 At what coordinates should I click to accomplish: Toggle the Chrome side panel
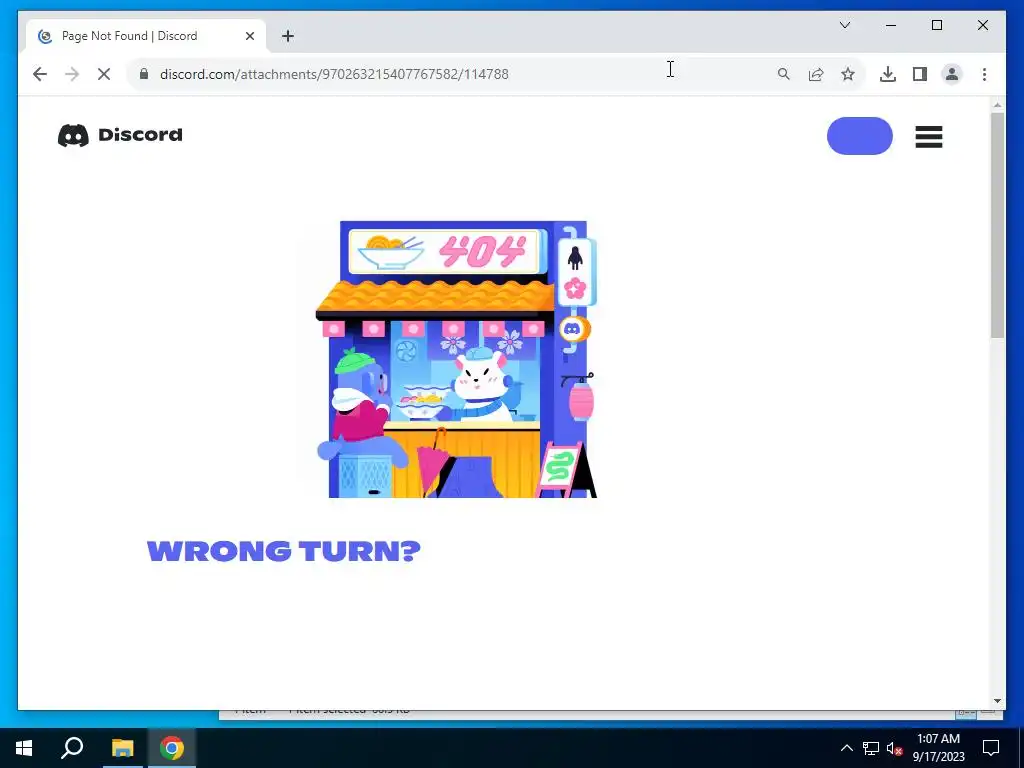pyautogui.click(x=920, y=74)
